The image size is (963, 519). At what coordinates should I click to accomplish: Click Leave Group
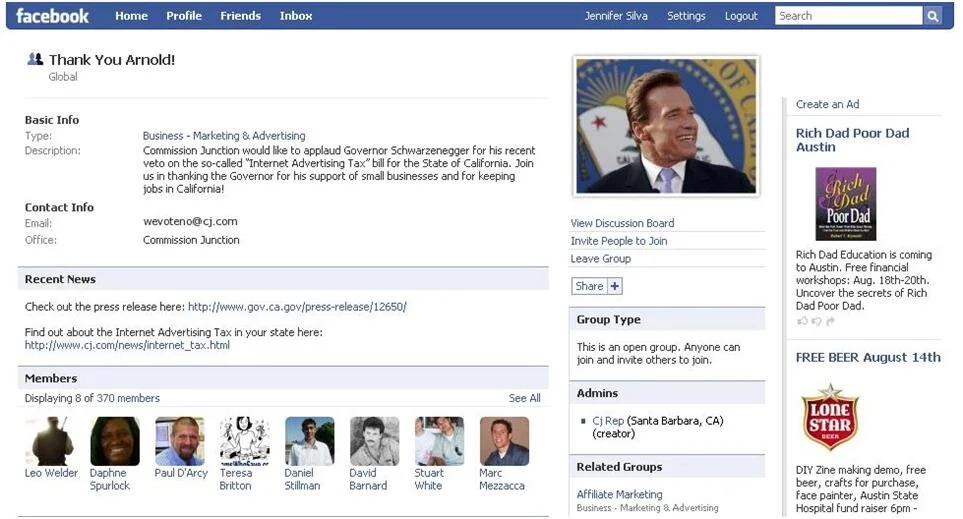click(601, 259)
